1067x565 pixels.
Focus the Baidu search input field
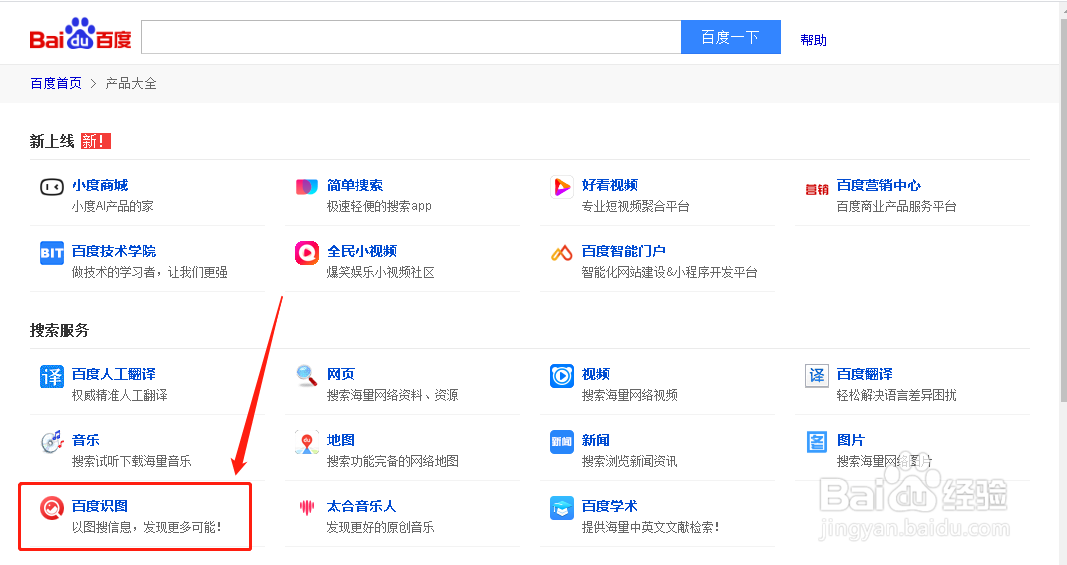coord(410,37)
